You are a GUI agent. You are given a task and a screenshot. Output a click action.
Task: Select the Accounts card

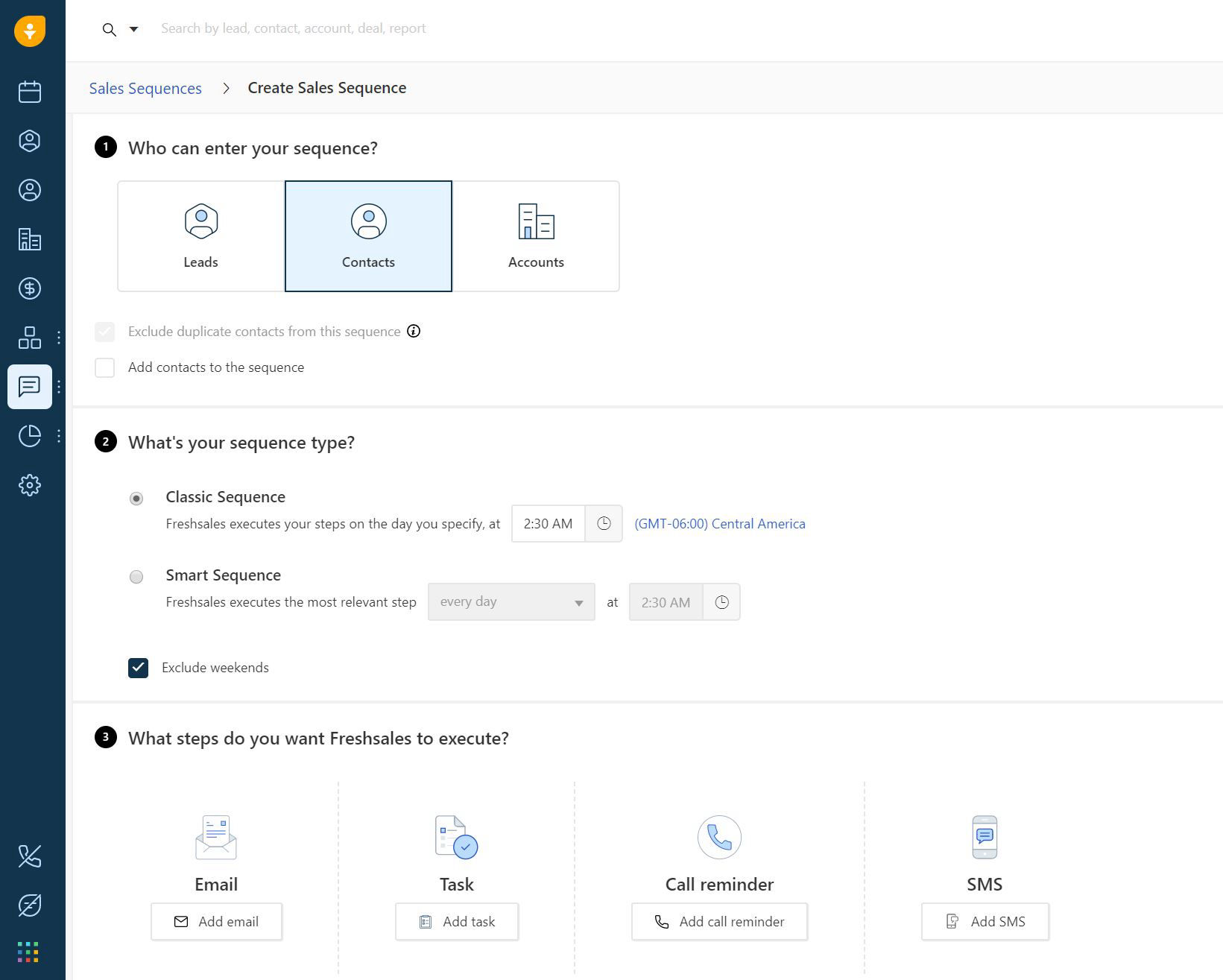(x=536, y=236)
